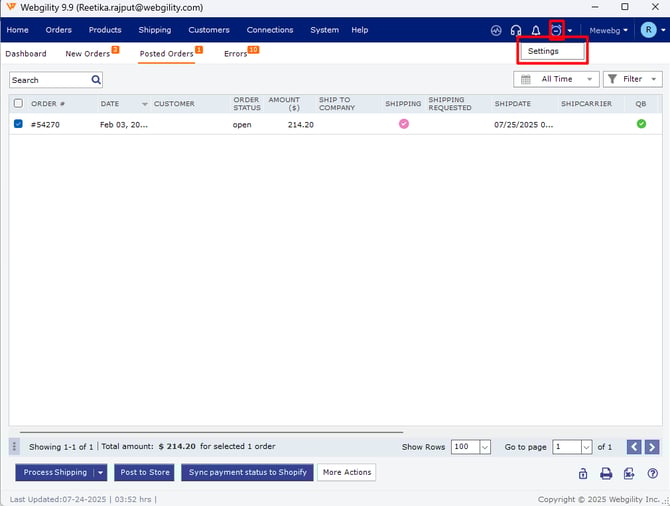
Task: Open the Show Rows combo box
Action: point(471,447)
